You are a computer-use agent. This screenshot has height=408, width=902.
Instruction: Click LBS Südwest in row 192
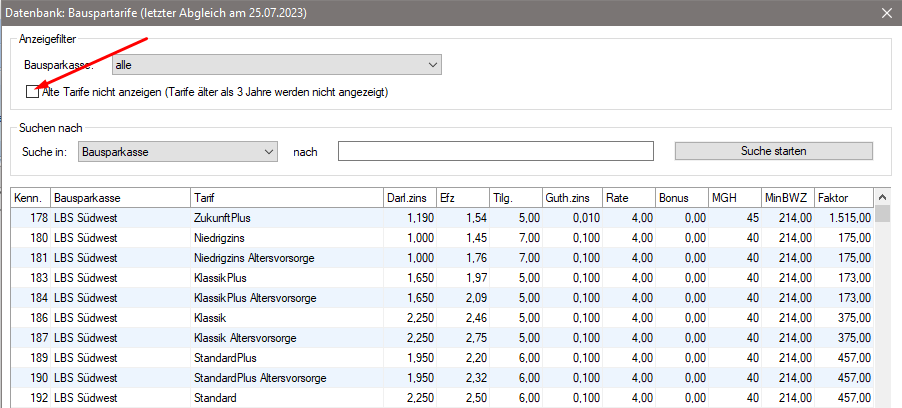pyautogui.click(x=86, y=398)
